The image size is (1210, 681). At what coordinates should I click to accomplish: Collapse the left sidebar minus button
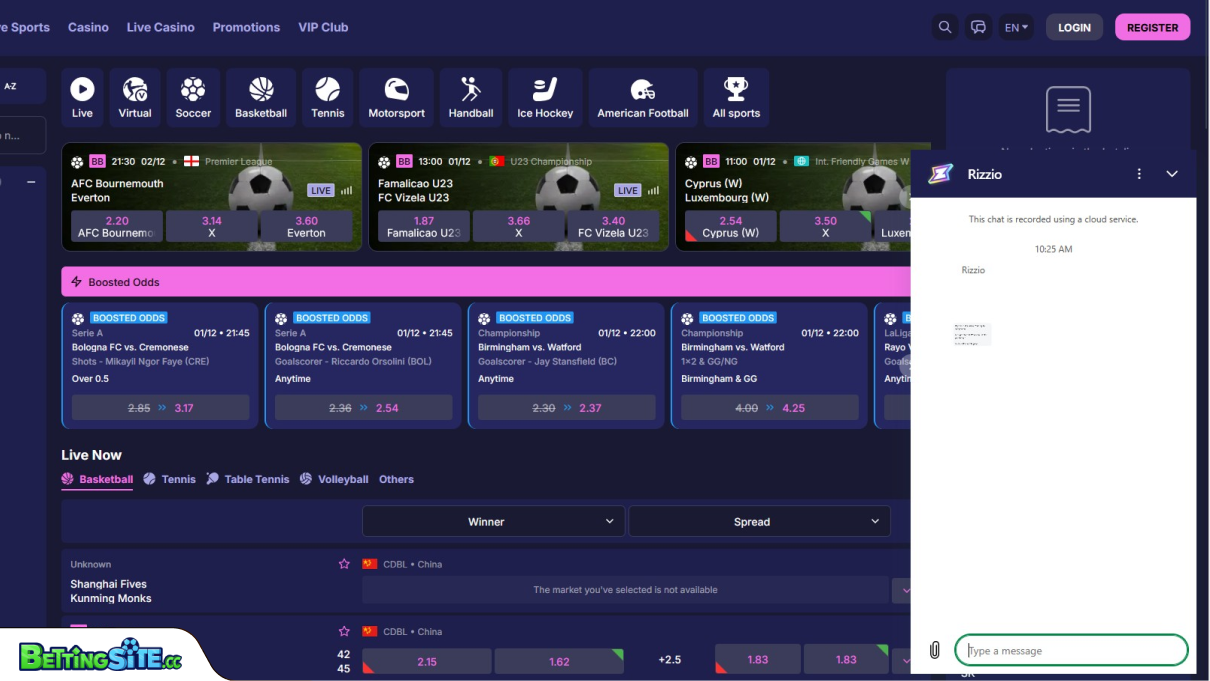(x=31, y=182)
